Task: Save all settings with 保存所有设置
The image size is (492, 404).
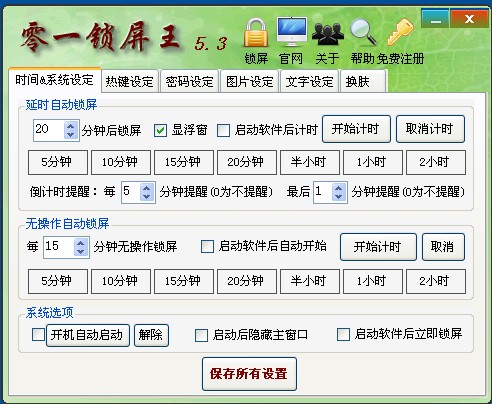Action: click(249, 374)
